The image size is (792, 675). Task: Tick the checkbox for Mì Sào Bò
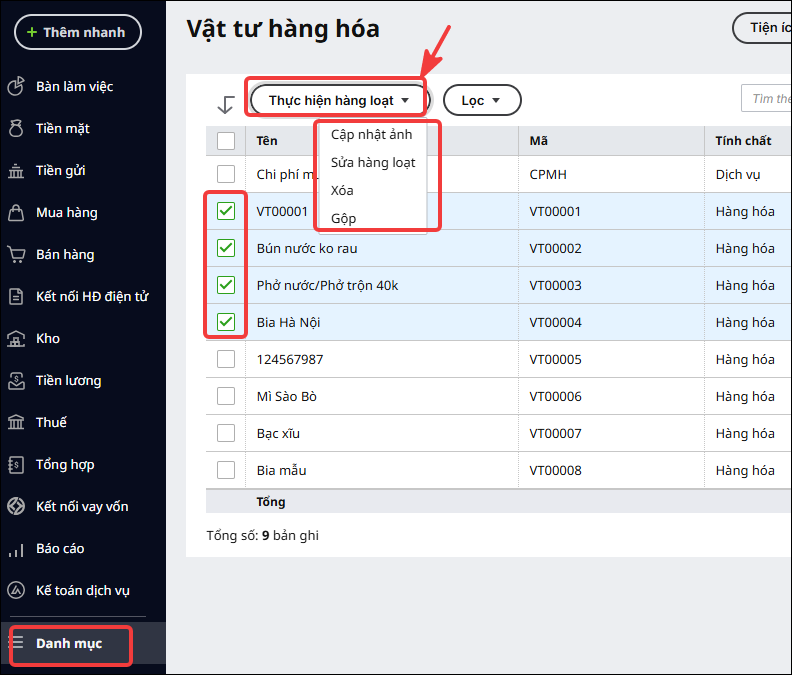[226, 396]
